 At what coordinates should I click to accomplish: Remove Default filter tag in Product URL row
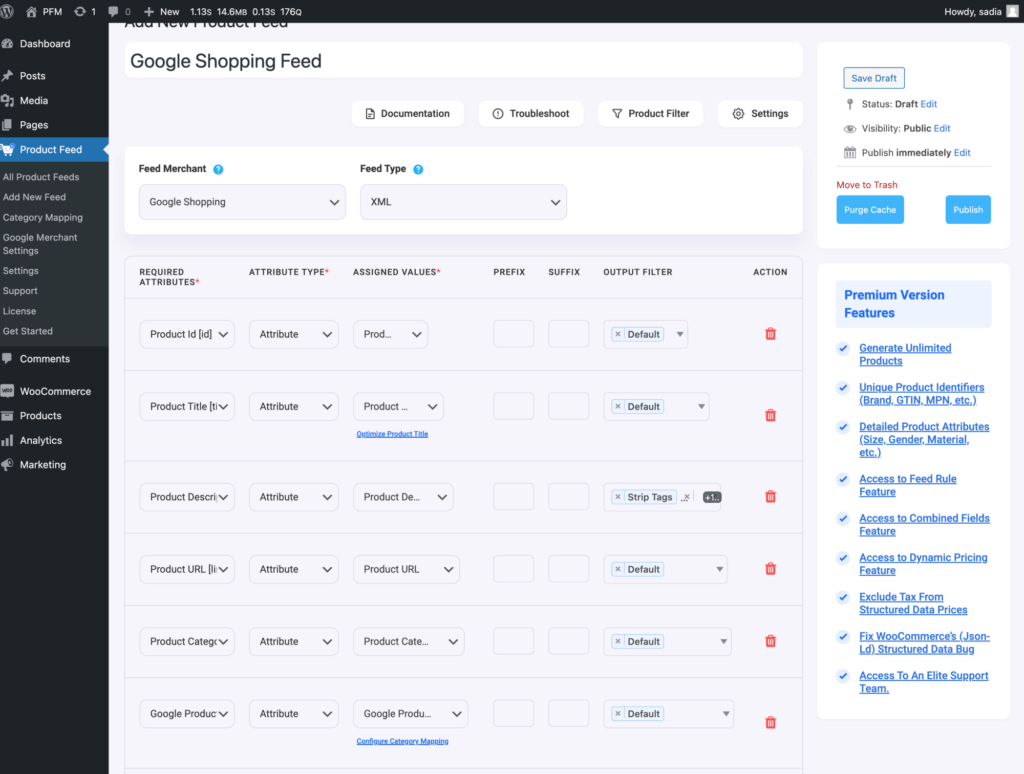618,569
